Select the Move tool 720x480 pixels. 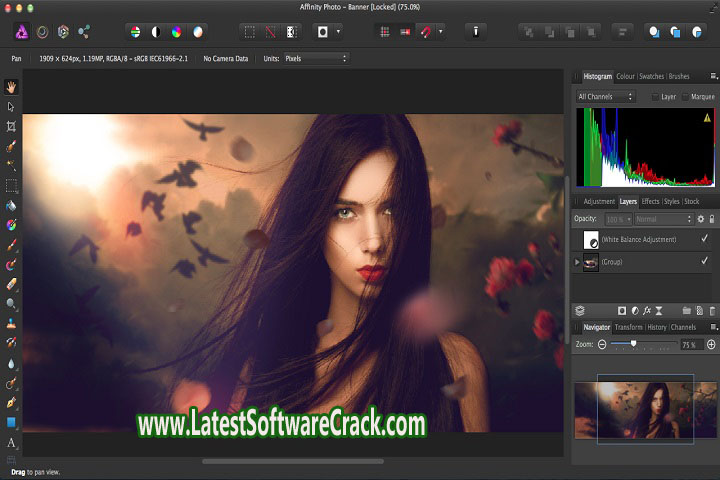coord(11,107)
